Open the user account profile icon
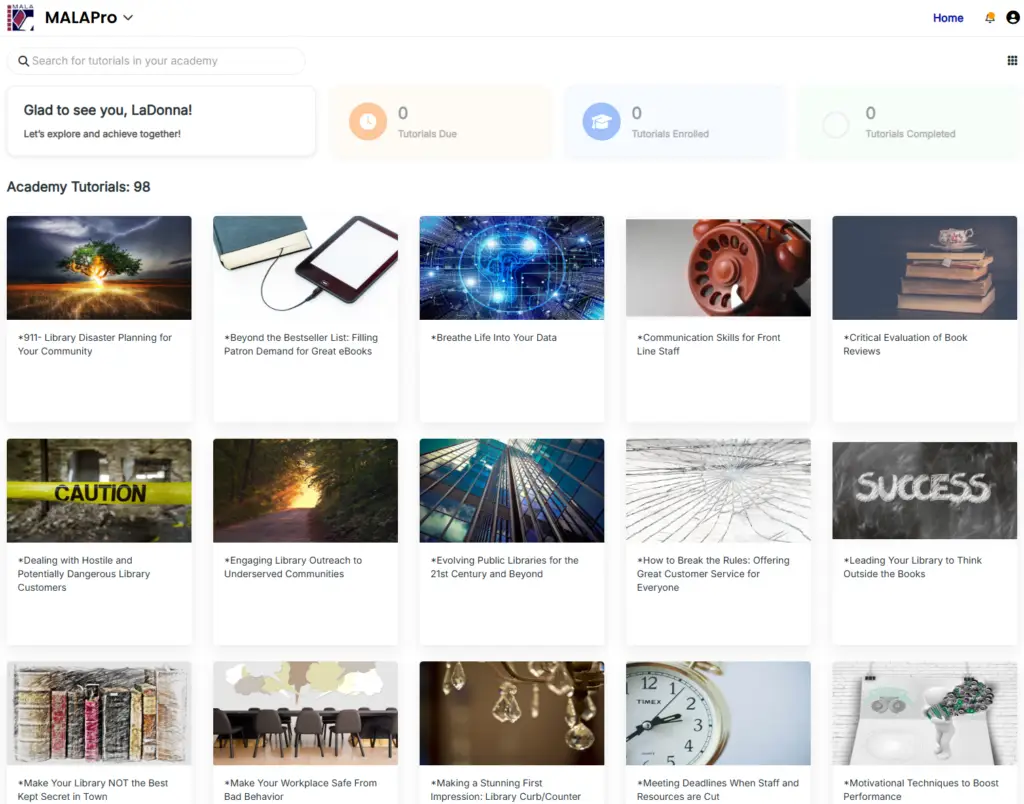The height and width of the screenshot is (804, 1024). click(x=1013, y=18)
